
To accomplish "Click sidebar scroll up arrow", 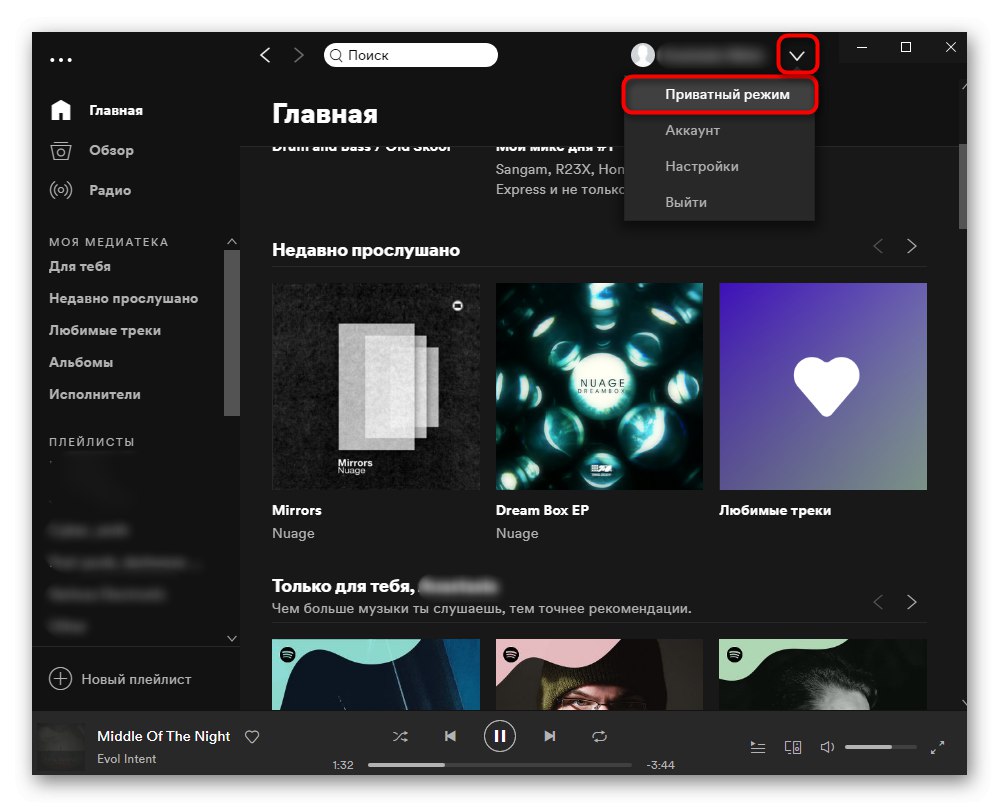I will tap(232, 242).
